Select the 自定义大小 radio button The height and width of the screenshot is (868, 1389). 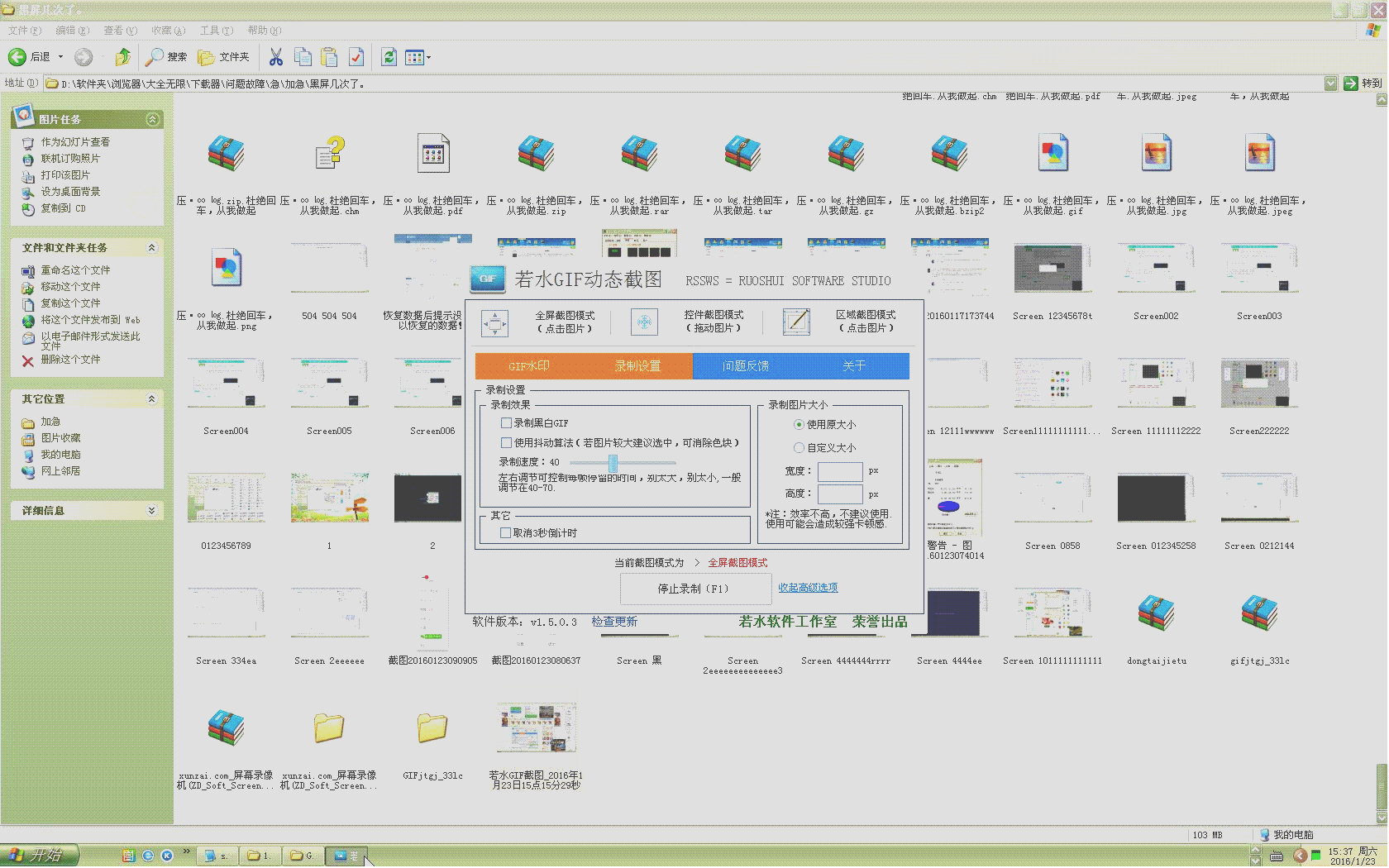[799, 447]
